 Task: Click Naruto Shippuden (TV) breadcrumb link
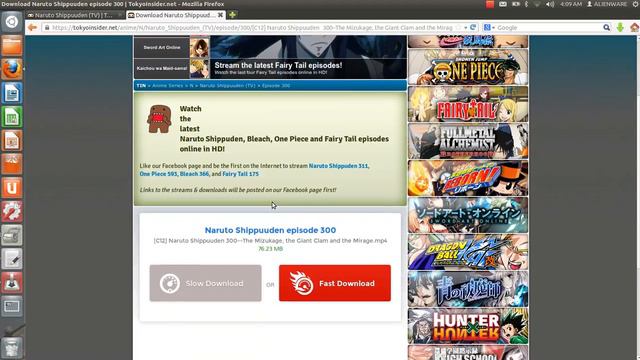tap(227, 86)
